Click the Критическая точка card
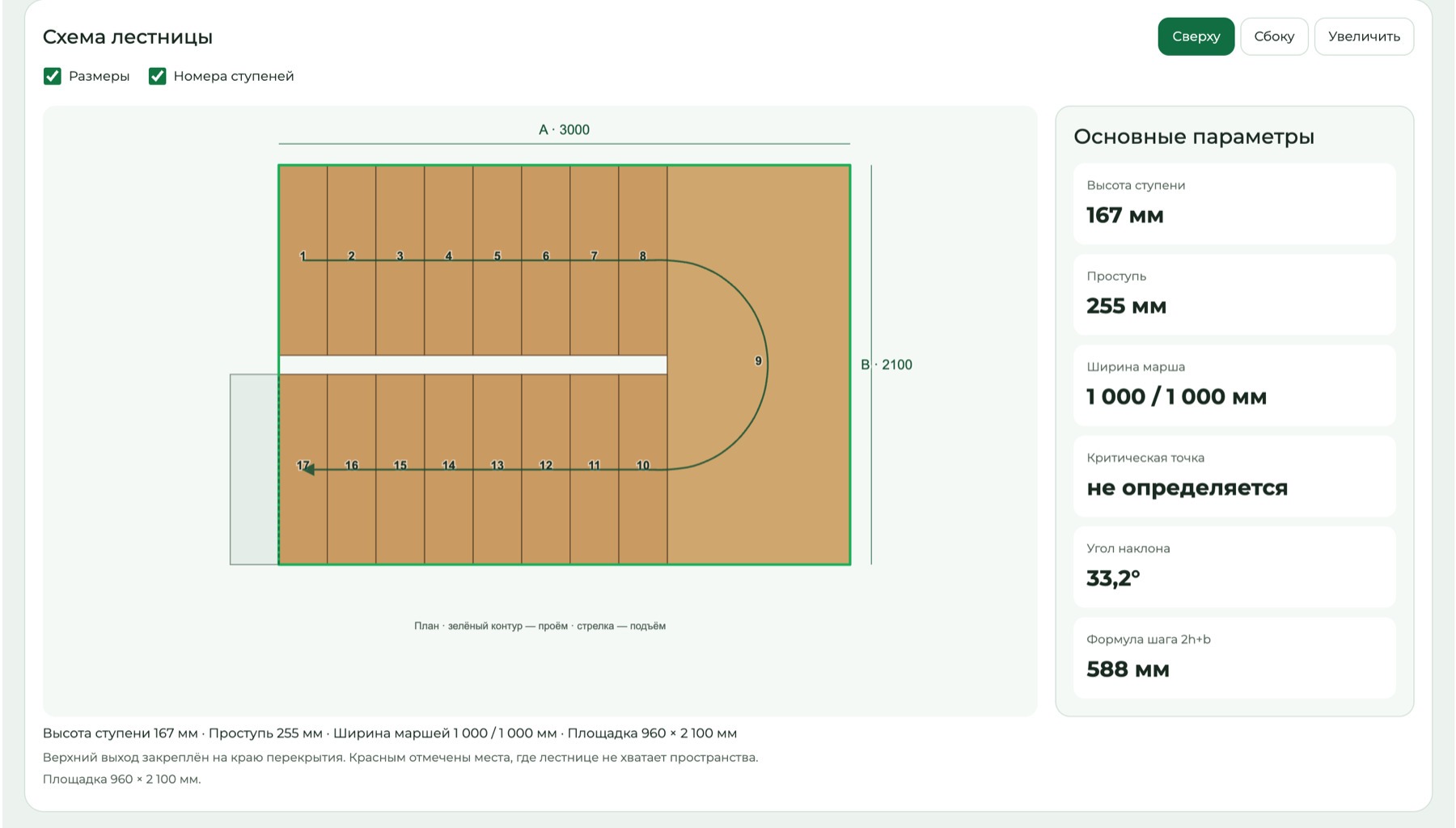The width and height of the screenshot is (1456, 828). [1234, 476]
